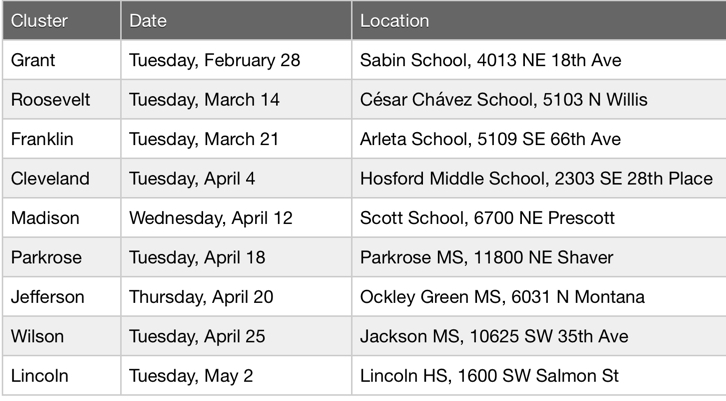Click the Location column header
The width and height of the screenshot is (726, 401).
539,20
